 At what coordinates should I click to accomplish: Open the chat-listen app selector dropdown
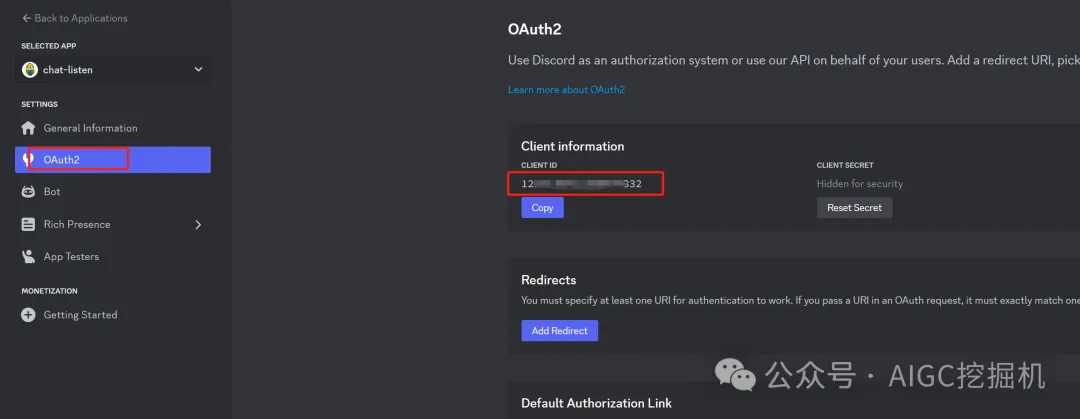pos(113,70)
